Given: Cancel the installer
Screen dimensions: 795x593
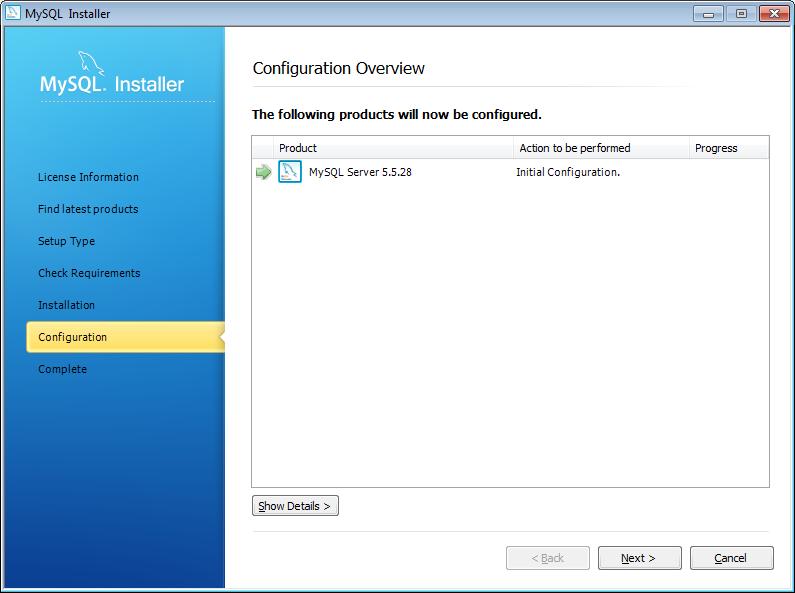Looking at the screenshot, I should coord(731,558).
